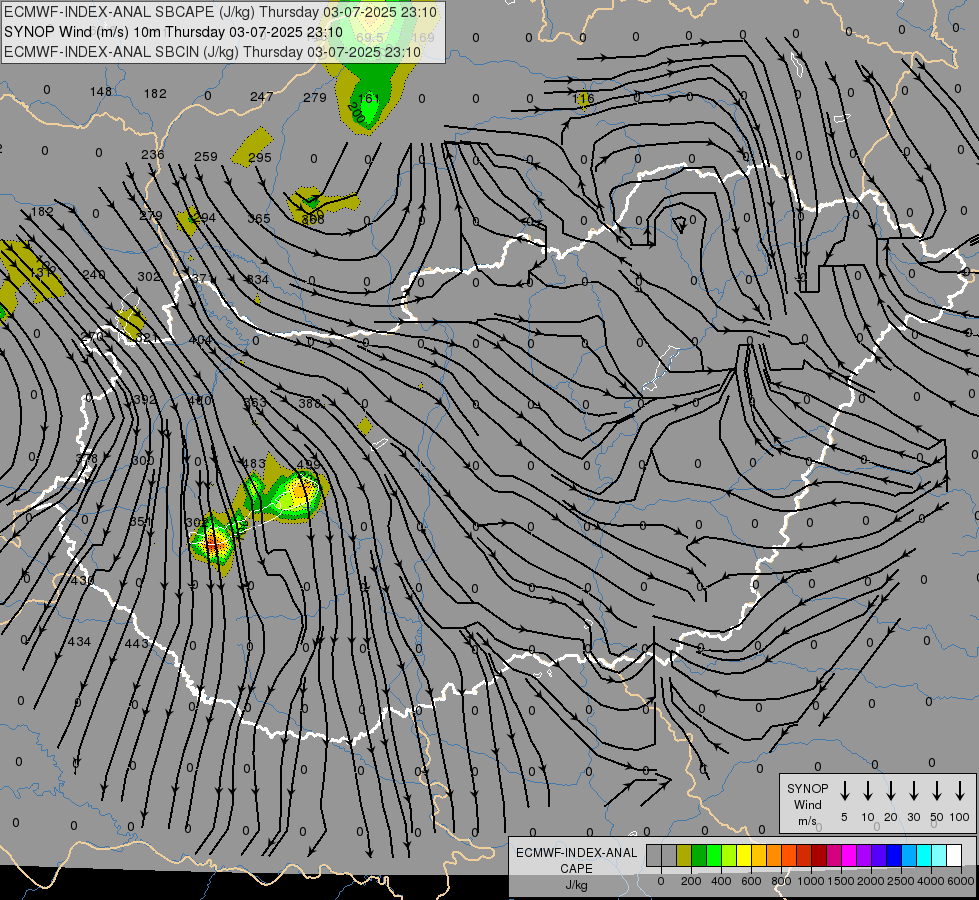Screen dimensions: 979x900
Task: Click the 1000 tick label under the color bar
Action: (810, 881)
